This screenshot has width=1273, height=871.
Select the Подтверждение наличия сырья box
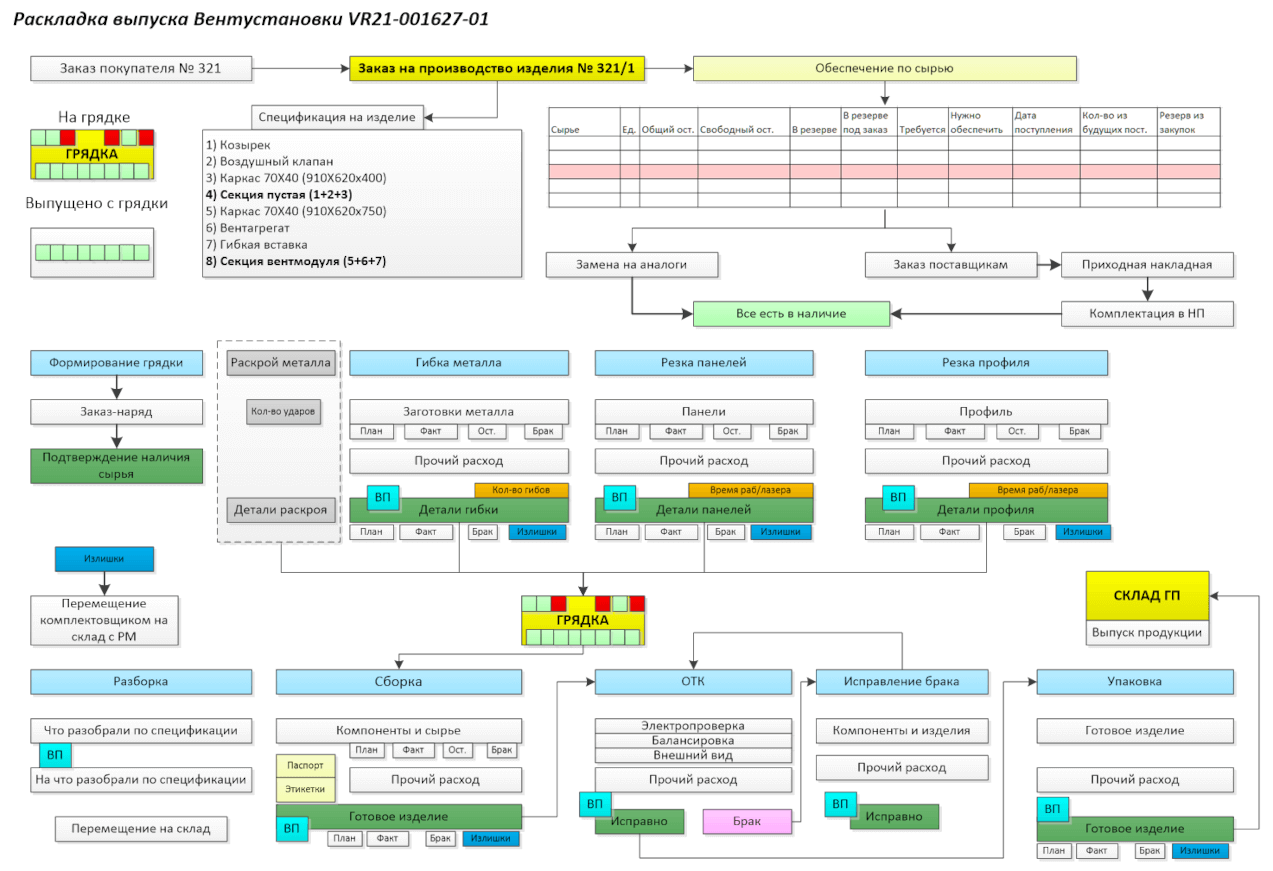tap(116, 466)
